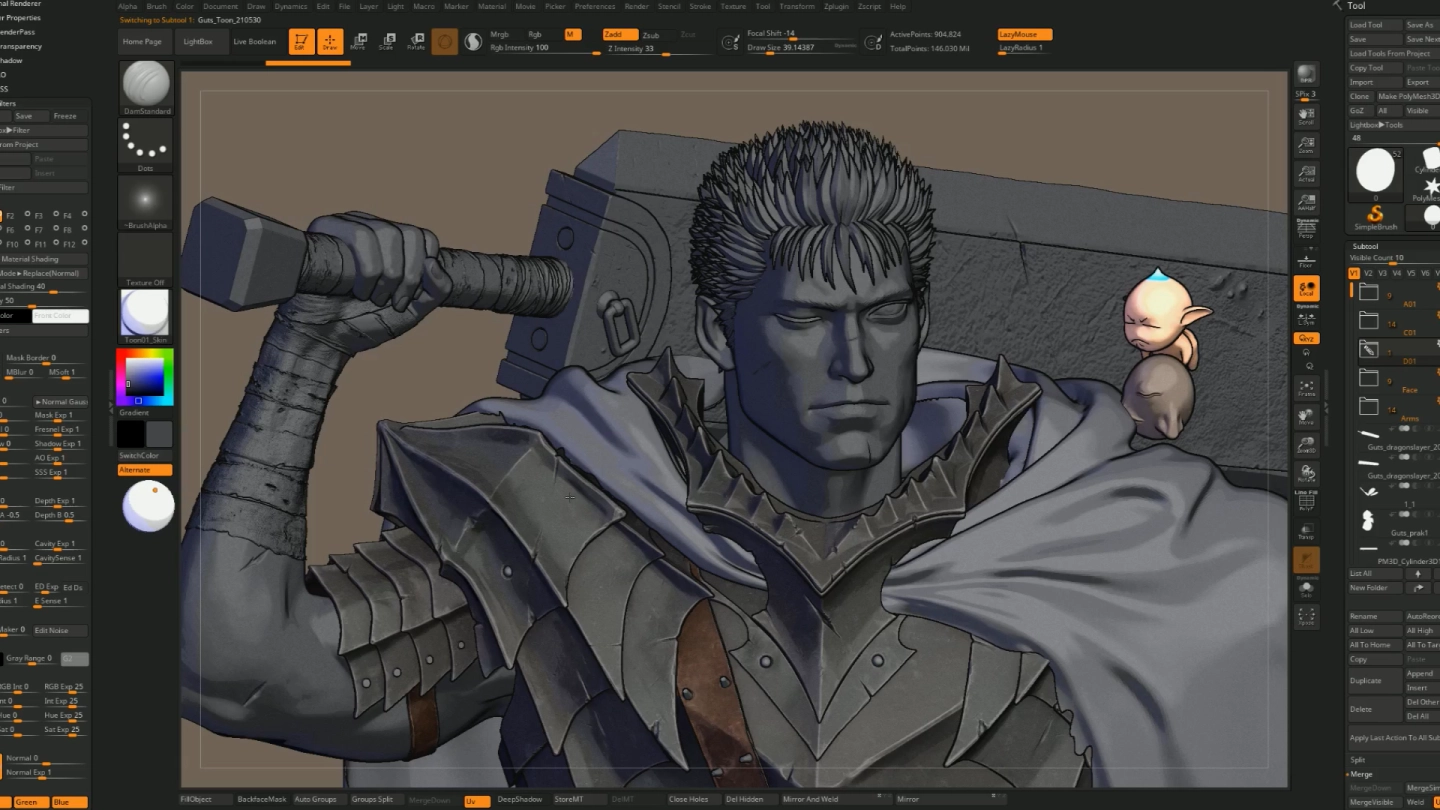Open the Zplugin menu

tap(836, 6)
